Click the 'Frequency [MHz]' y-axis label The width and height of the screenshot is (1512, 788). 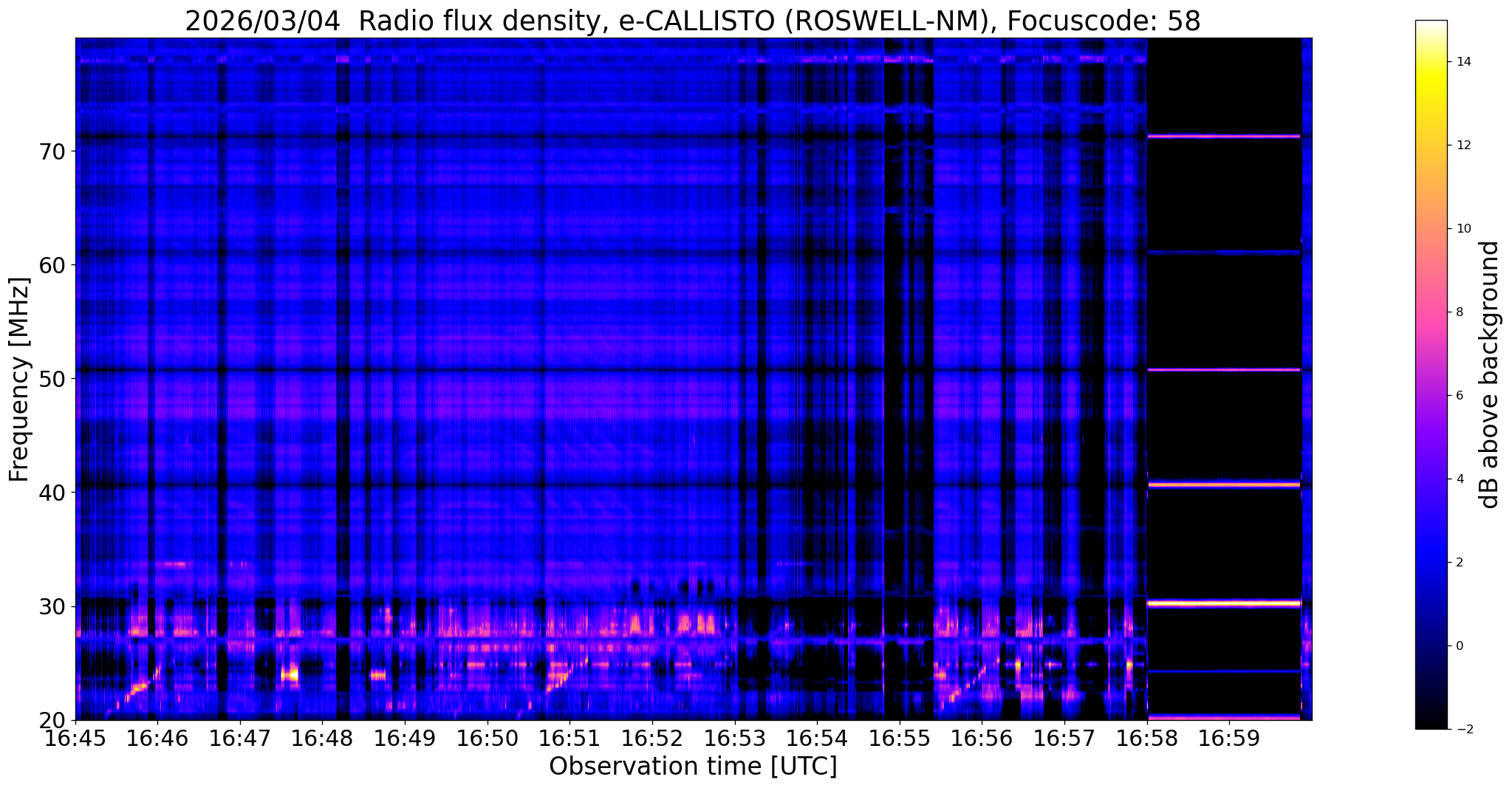pos(19,379)
